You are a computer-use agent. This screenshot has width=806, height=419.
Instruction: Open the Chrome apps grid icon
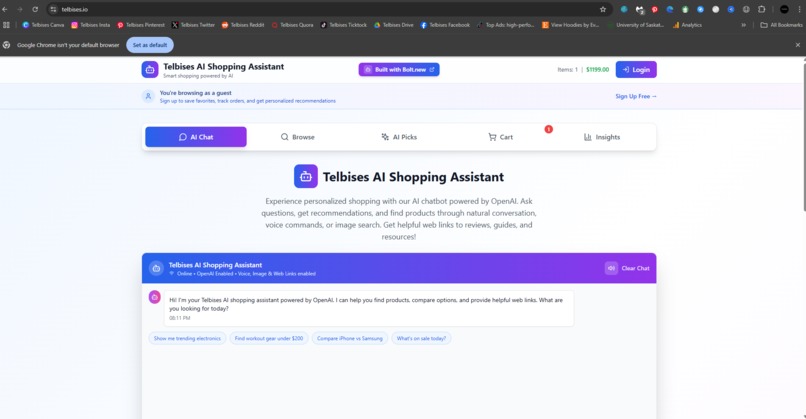[6, 25]
